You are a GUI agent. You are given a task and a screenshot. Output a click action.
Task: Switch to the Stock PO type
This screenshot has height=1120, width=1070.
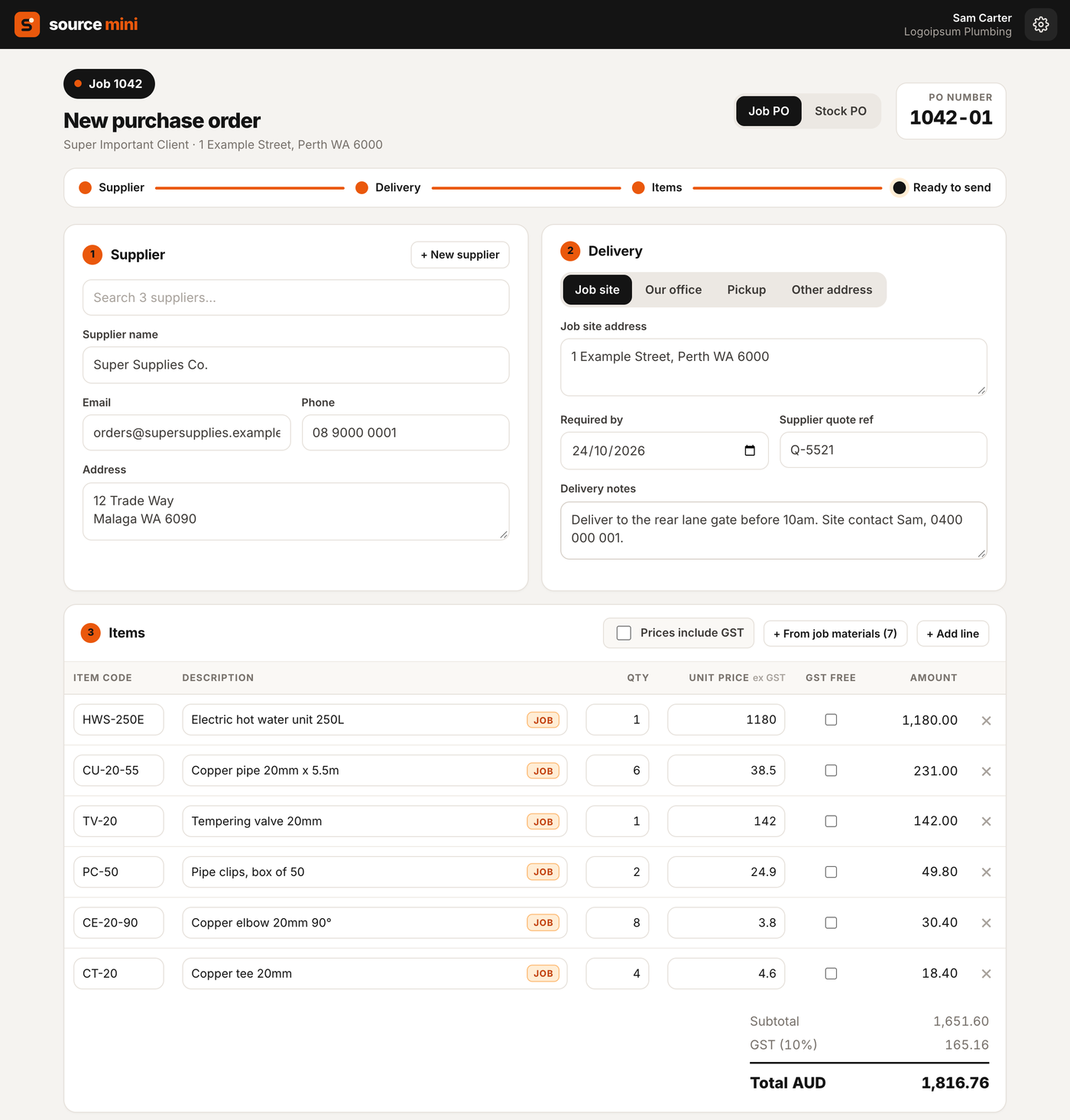click(x=841, y=111)
